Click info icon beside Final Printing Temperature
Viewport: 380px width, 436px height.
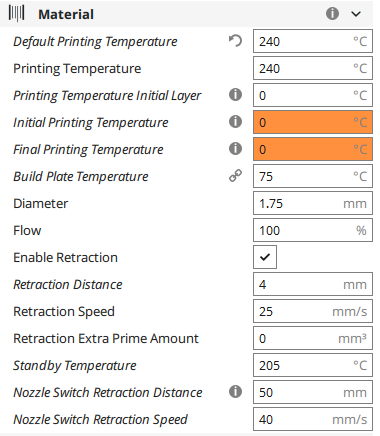click(x=235, y=149)
